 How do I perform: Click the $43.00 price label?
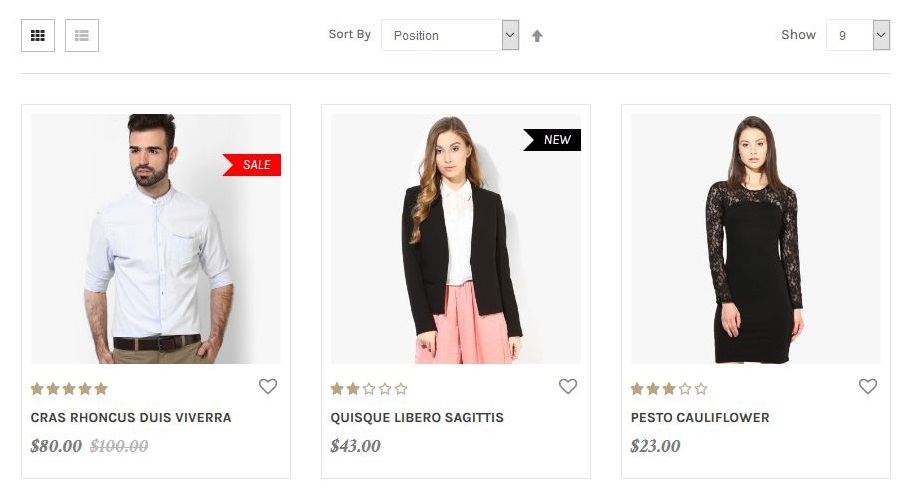tap(356, 446)
